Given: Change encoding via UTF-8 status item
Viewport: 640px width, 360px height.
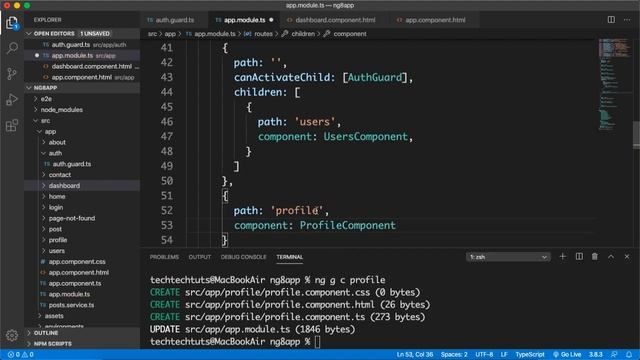Looking at the screenshot, I should [x=484, y=354].
